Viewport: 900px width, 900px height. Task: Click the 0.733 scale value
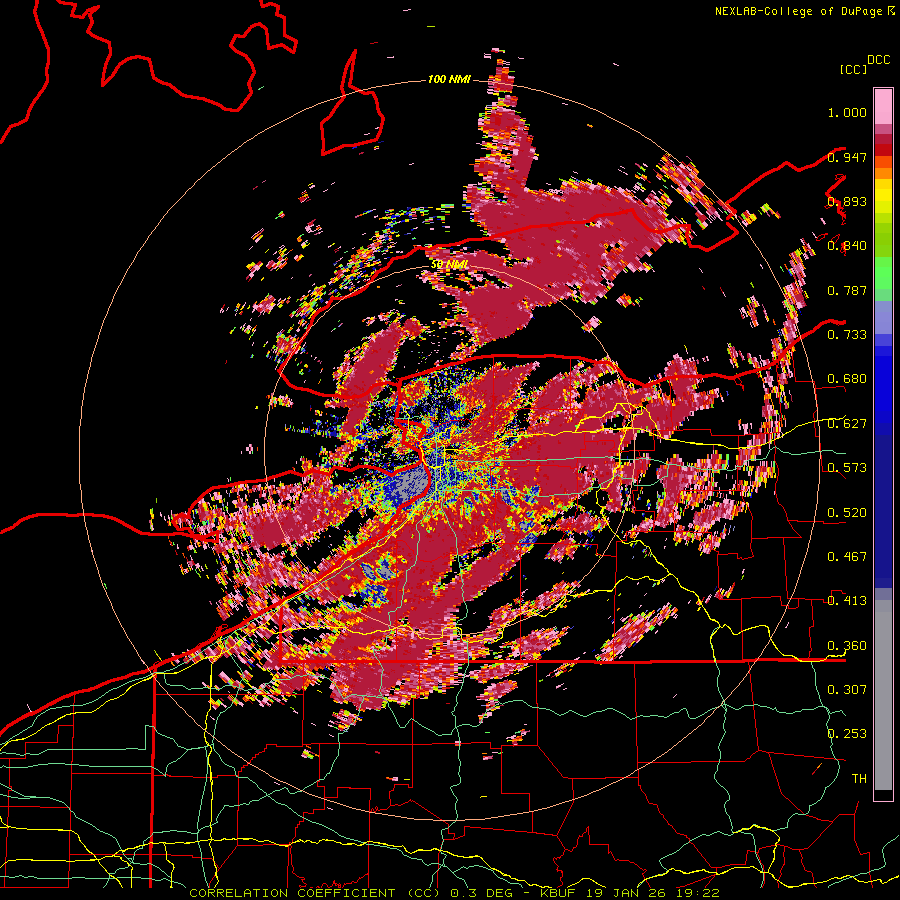(x=847, y=335)
